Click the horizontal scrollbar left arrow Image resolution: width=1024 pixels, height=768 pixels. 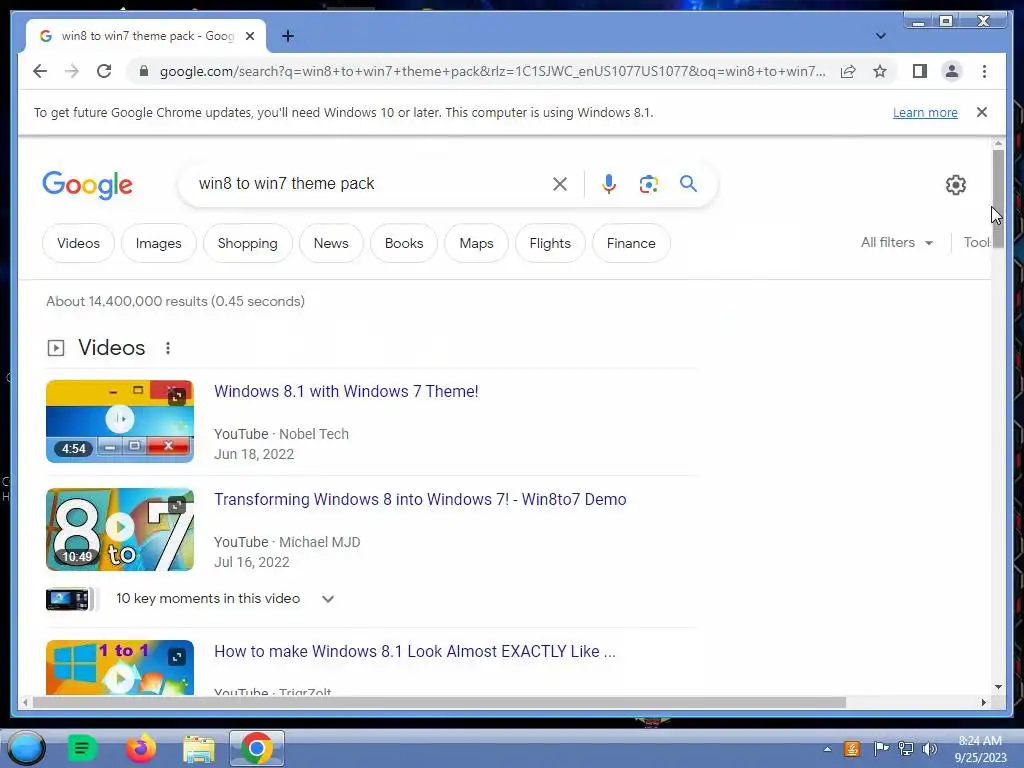pyautogui.click(x=25, y=703)
